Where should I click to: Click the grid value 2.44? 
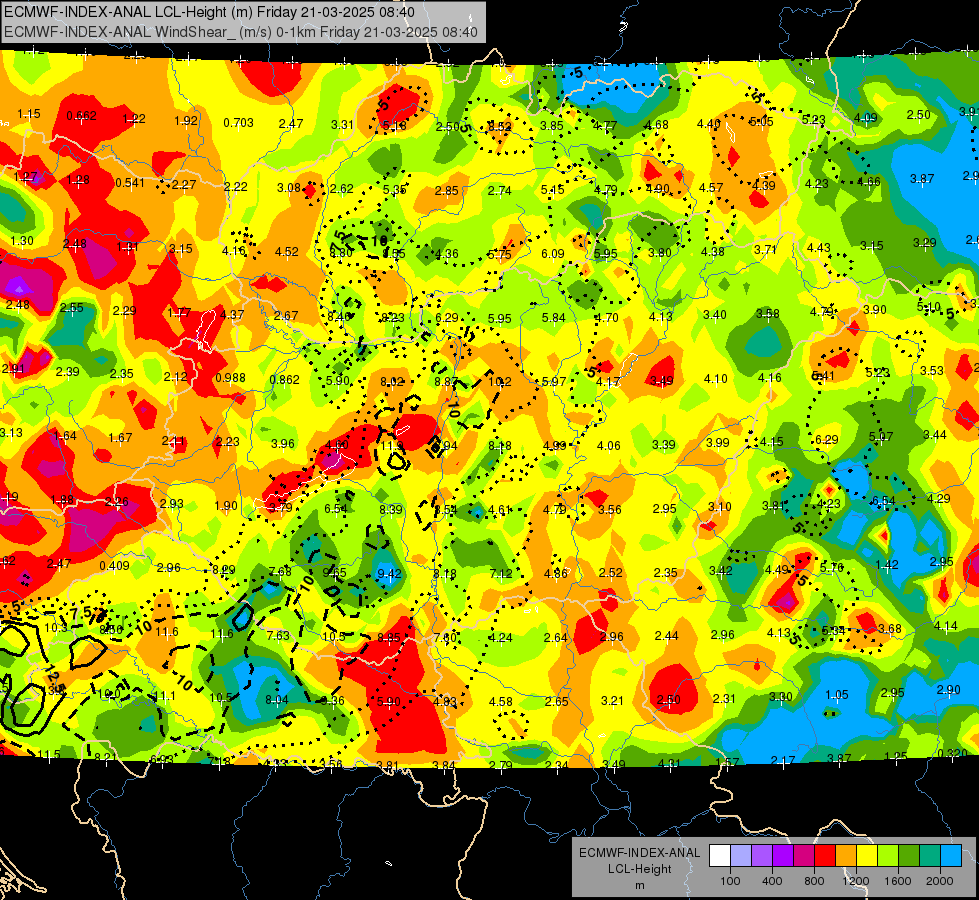tap(666, 636)
